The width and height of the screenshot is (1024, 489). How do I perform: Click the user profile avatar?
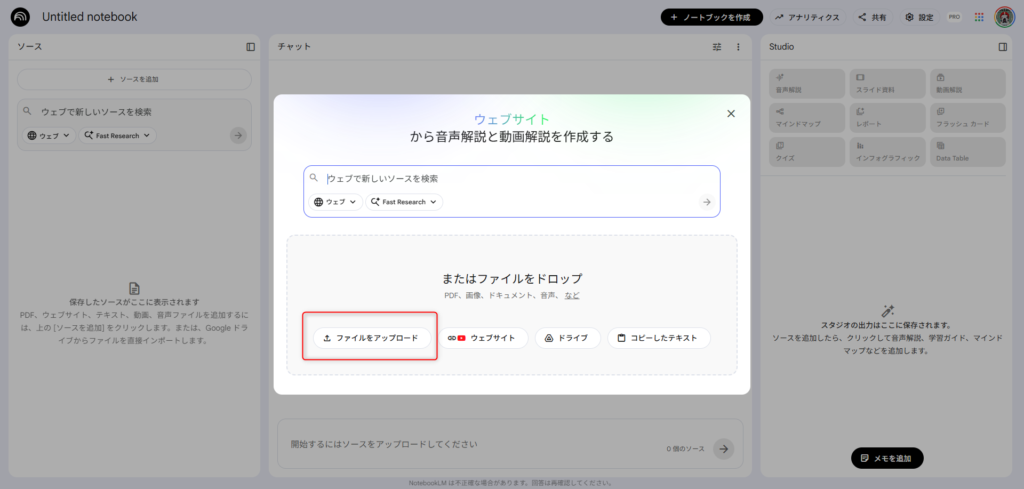point(1004,17)
